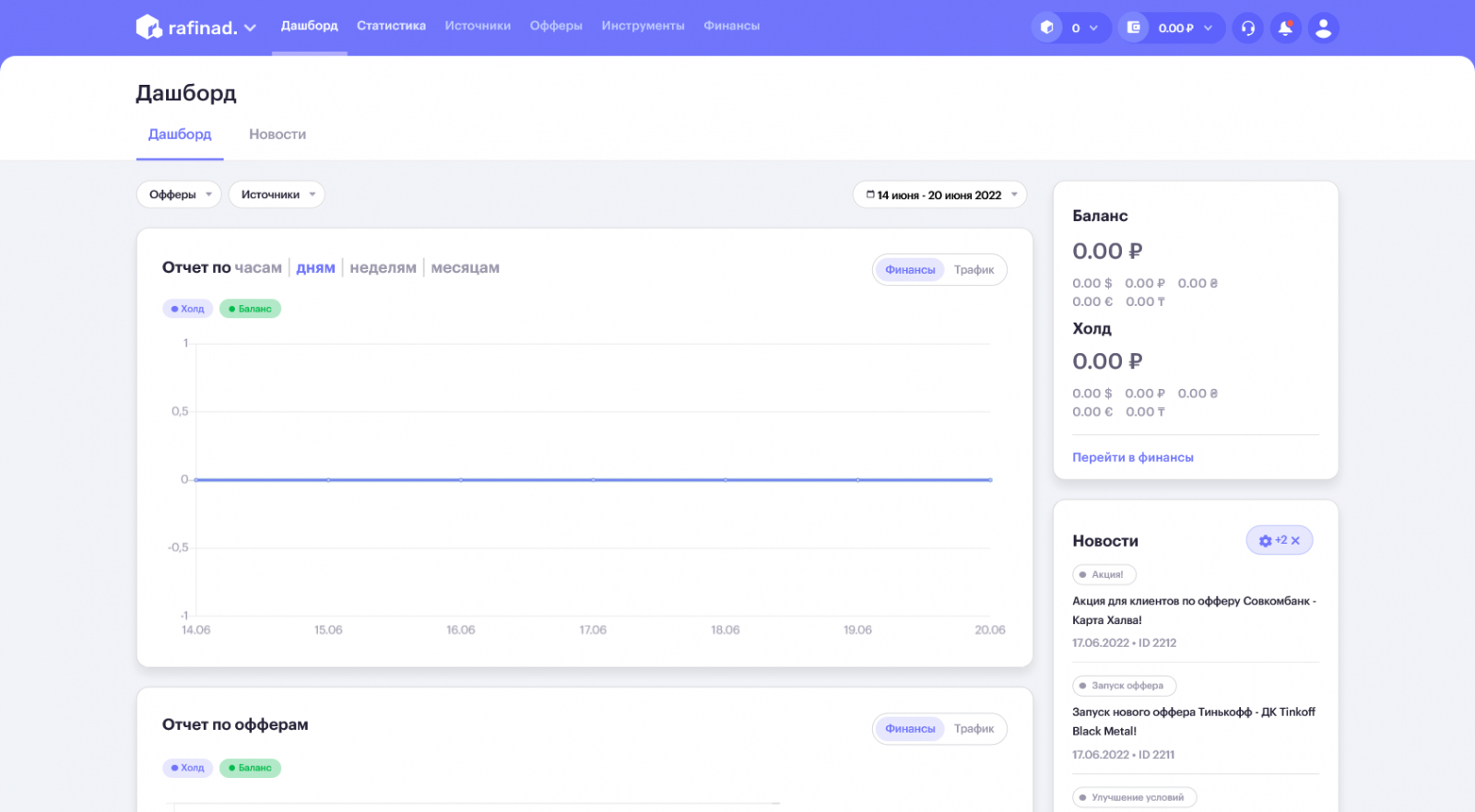Group the report by месяцам

click(465, 268)
